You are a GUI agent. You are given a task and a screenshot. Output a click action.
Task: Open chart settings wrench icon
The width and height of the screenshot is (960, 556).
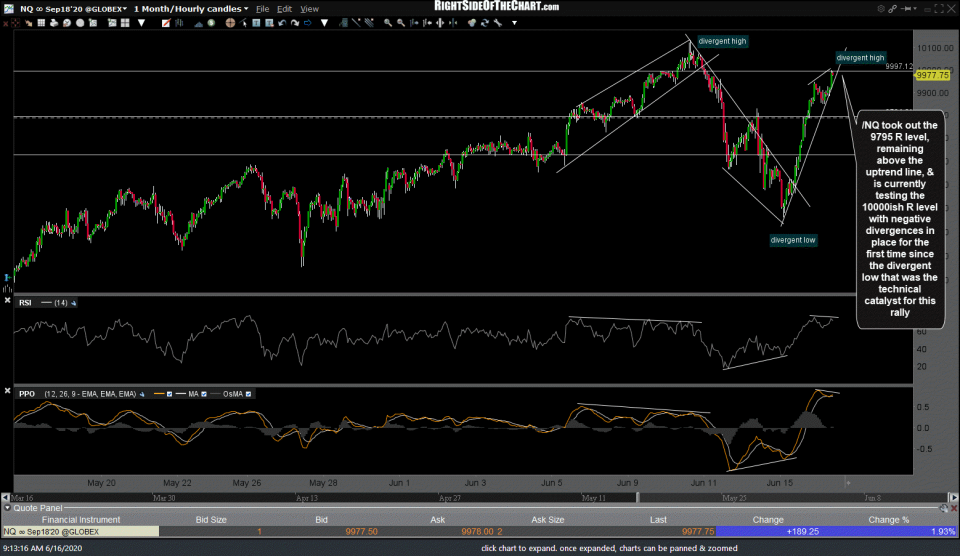coord(498,23)
